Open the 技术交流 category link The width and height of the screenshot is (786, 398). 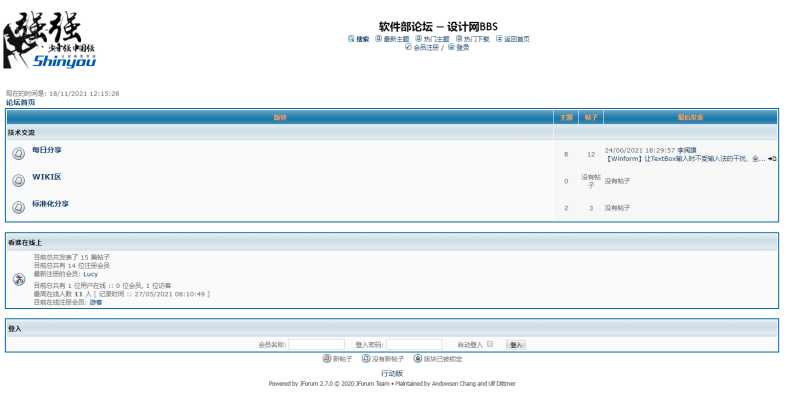[x=21, y=133]
